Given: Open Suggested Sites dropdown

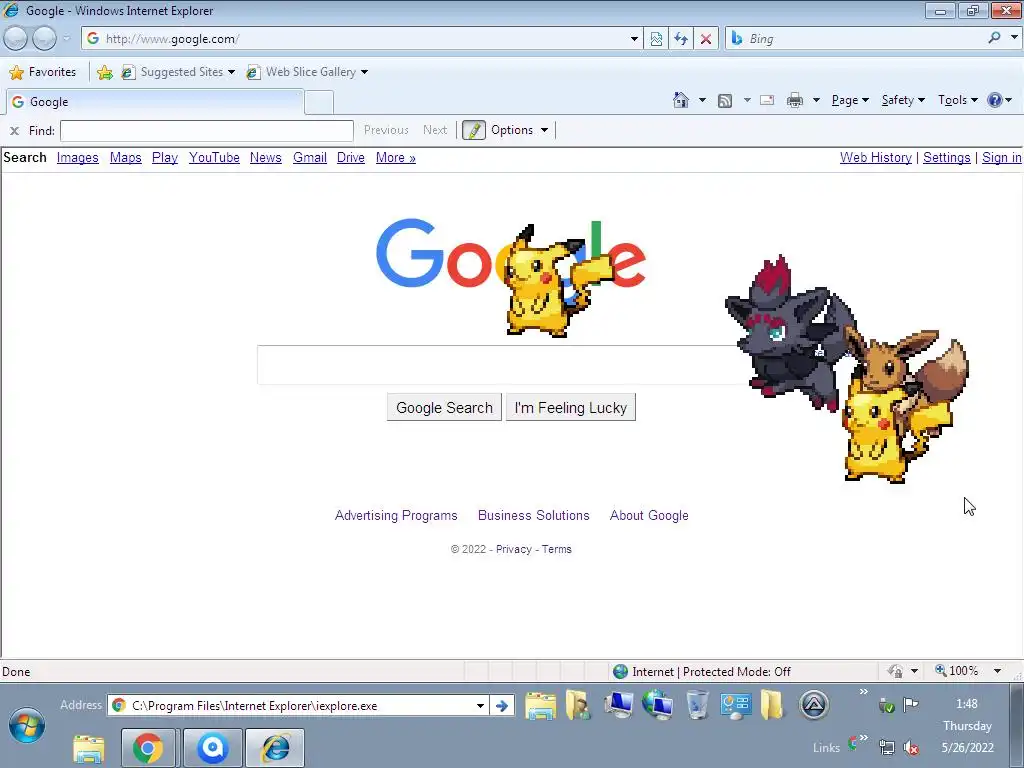Looking at the screenshot, I should point(231,72).
